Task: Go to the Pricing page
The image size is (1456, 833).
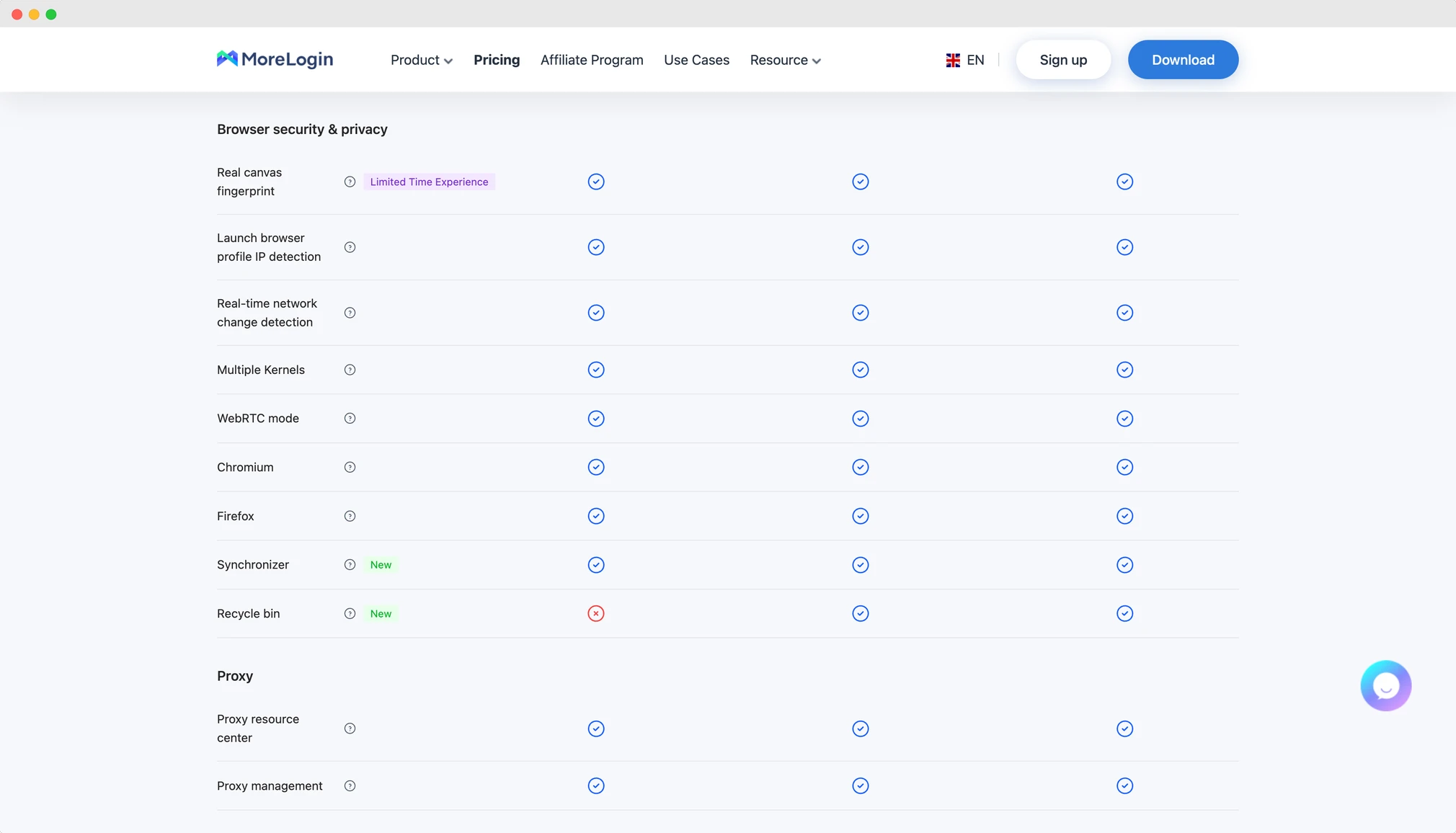Action: click(497, 60)
